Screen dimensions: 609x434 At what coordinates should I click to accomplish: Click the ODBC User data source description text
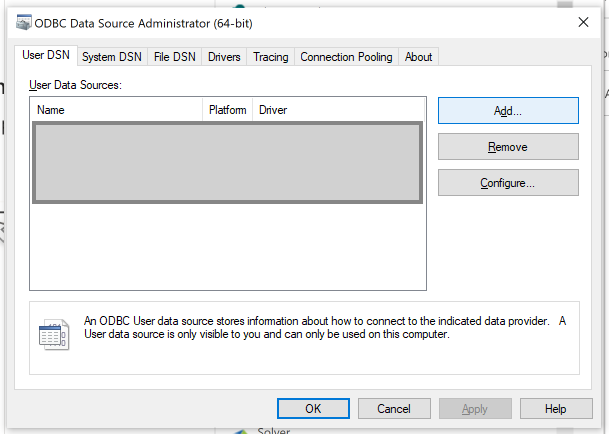coord(325,328)
